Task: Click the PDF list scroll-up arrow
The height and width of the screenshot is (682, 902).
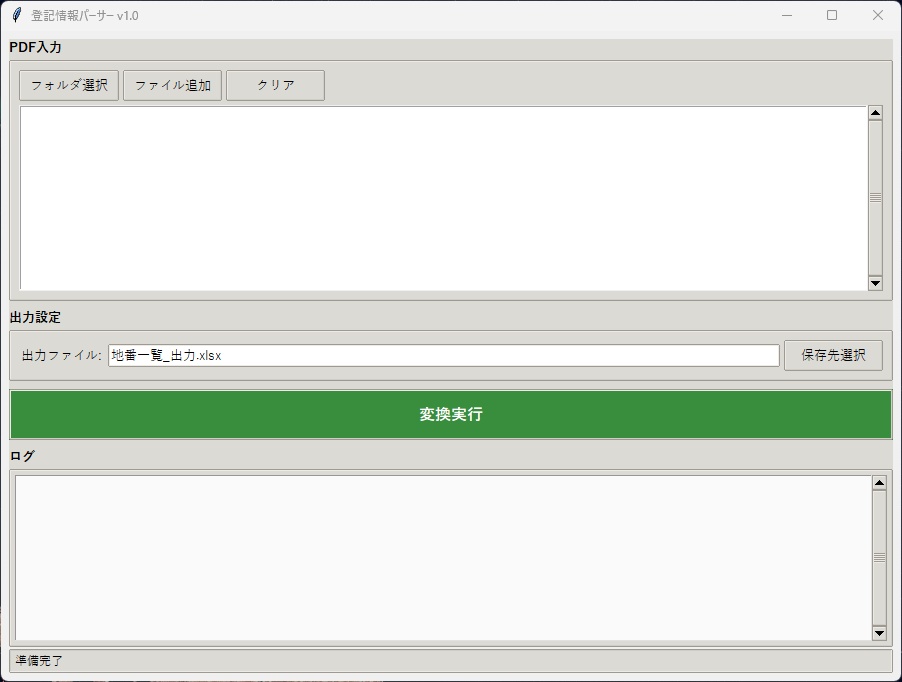Action: pyautogui.click(x=877, y=110)
